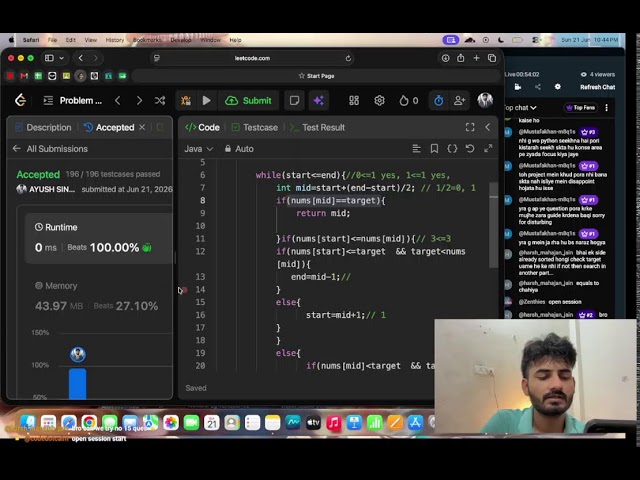Click the Top Fans button

pyautogui.click(x=580, y=108)
